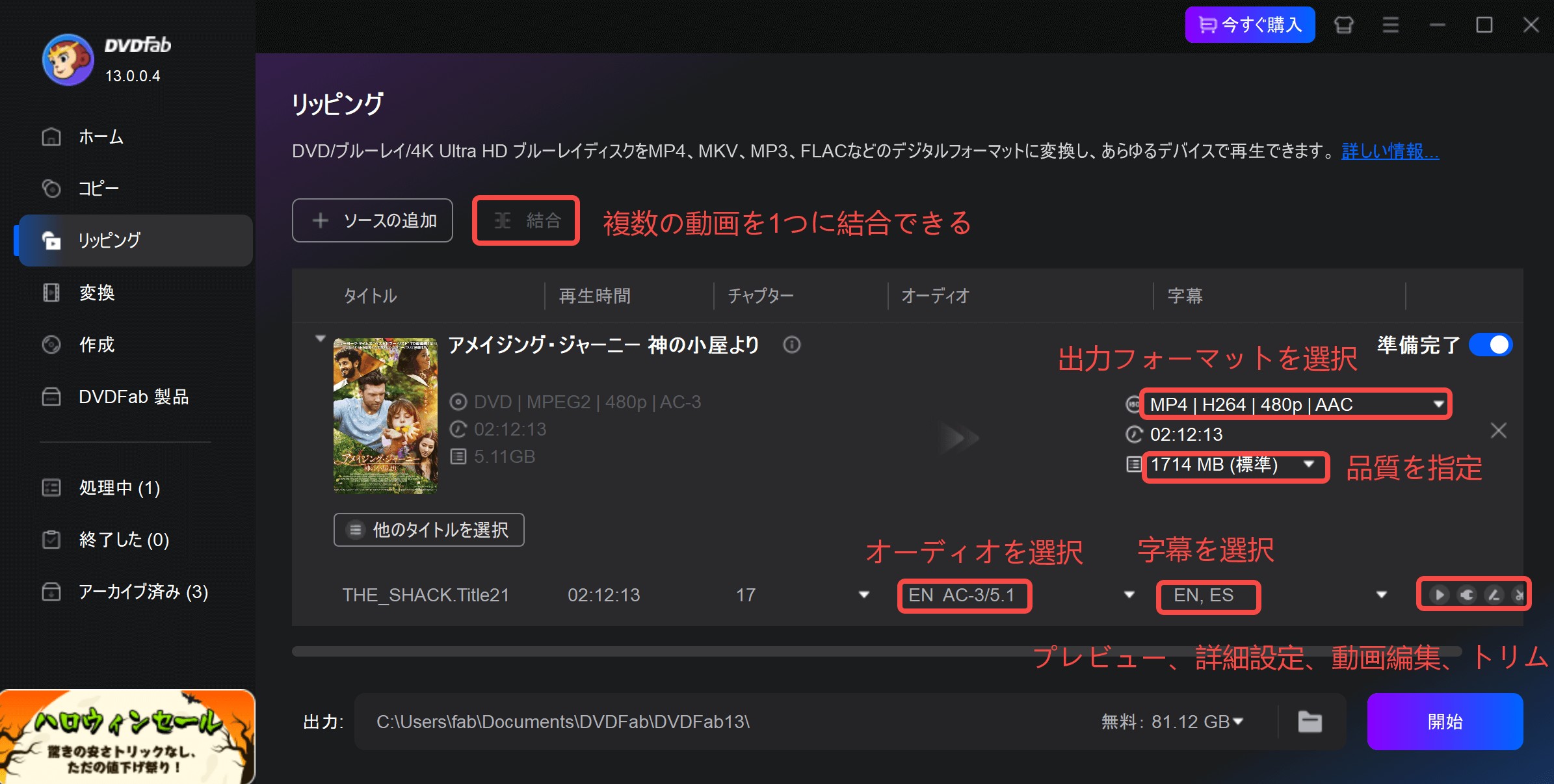This screenshot has height=784, width=1554.
Task: Open the video edit pencil icon
Action: [x=1494, y=594]
